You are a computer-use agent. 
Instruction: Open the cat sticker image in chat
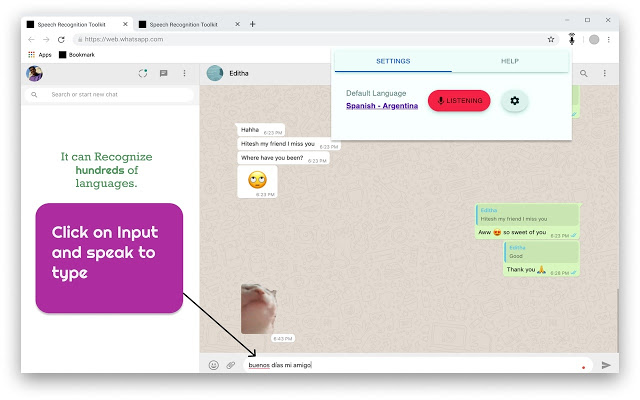pos(259,309)
